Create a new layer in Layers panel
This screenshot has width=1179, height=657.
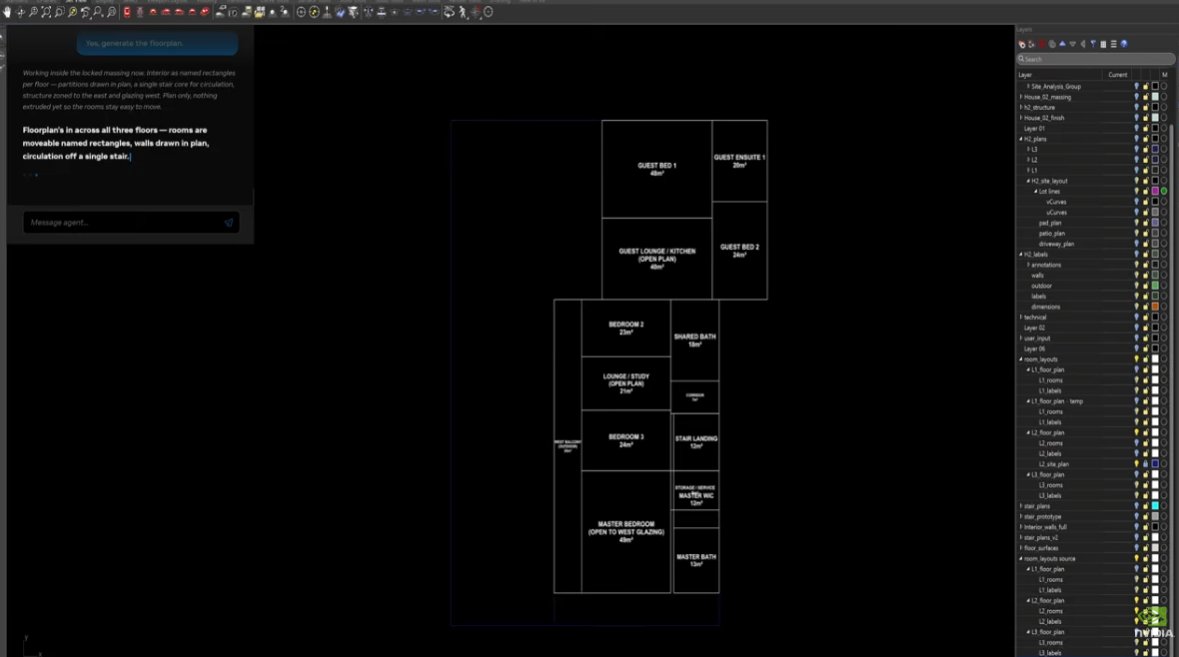point(1021,44)
